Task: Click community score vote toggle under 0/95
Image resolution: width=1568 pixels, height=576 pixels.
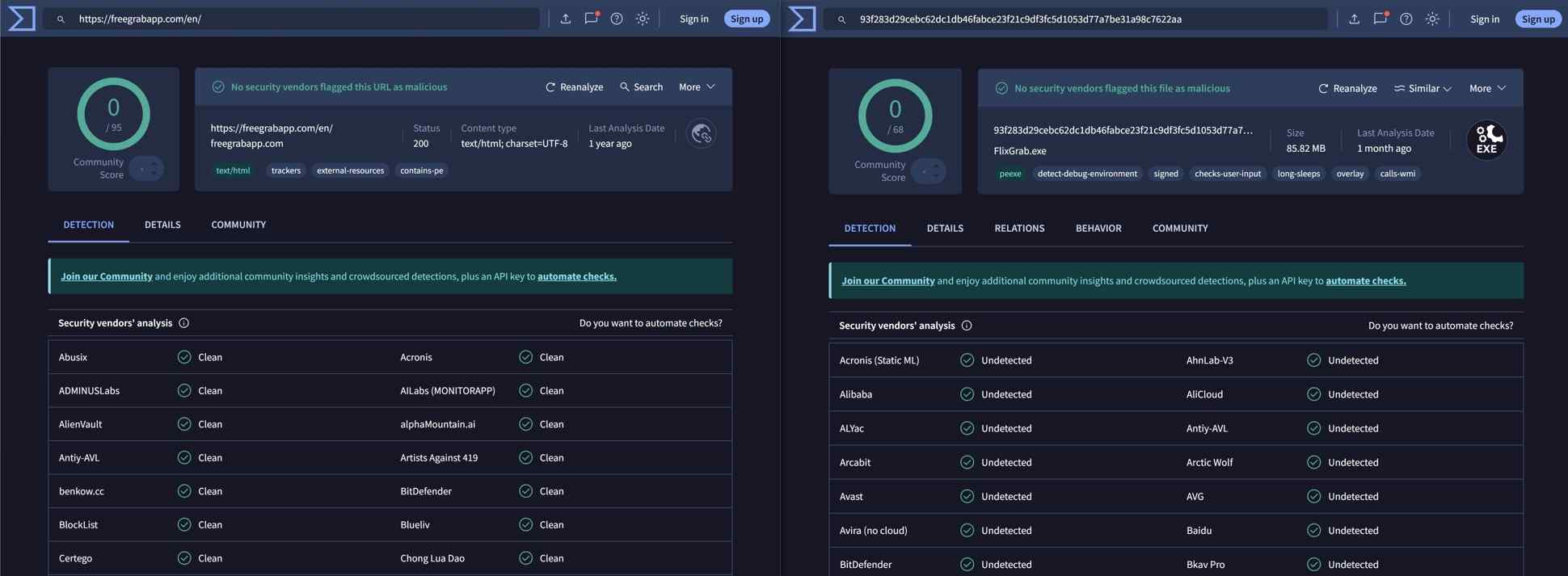Action: pyautogui.click(x=146, y=169)
